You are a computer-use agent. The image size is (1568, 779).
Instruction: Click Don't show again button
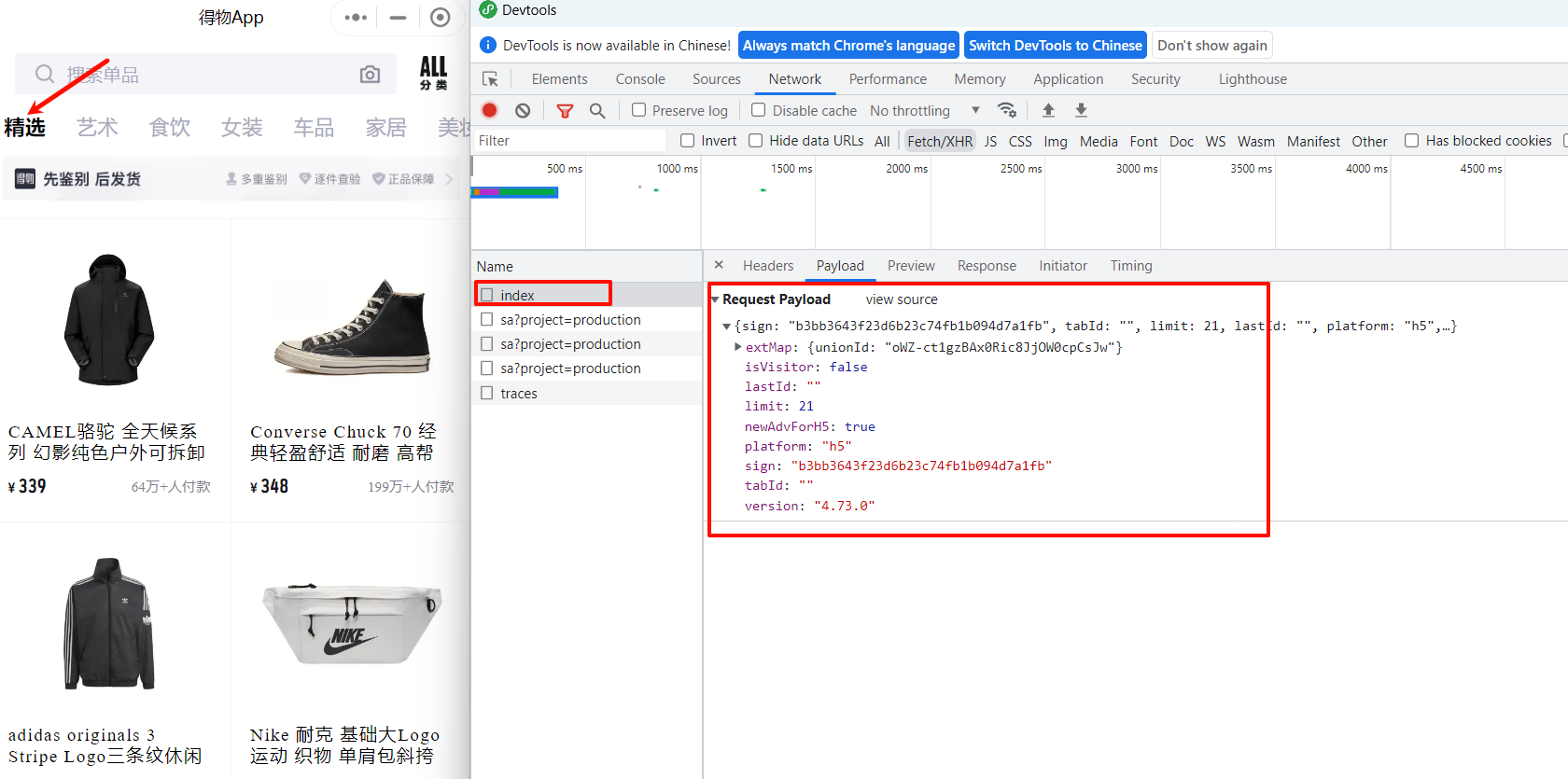[x=1212, y=45]
